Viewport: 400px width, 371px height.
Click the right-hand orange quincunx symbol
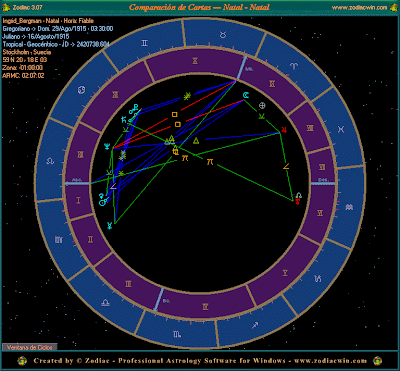pos(210,162)
